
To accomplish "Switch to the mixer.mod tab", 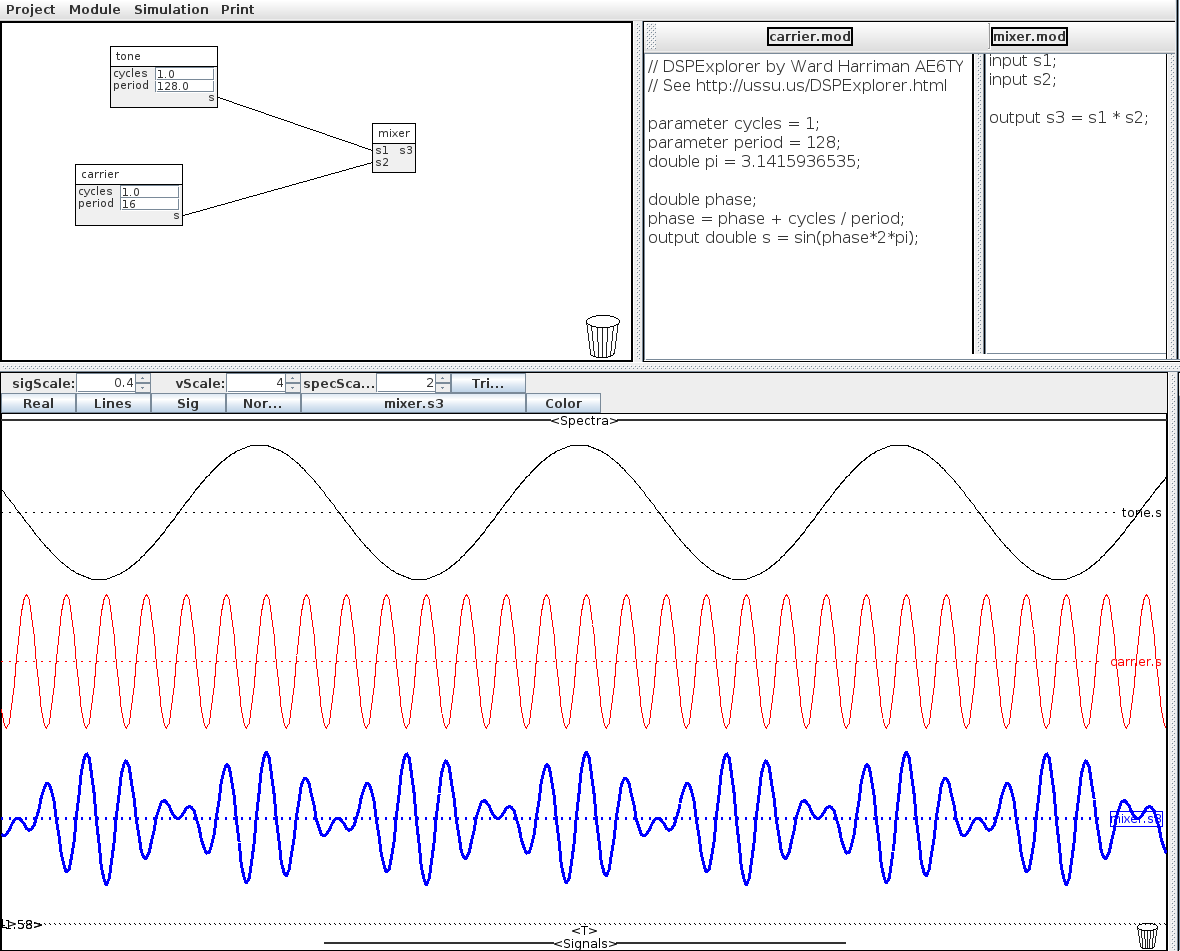I will click(1029, 36).
